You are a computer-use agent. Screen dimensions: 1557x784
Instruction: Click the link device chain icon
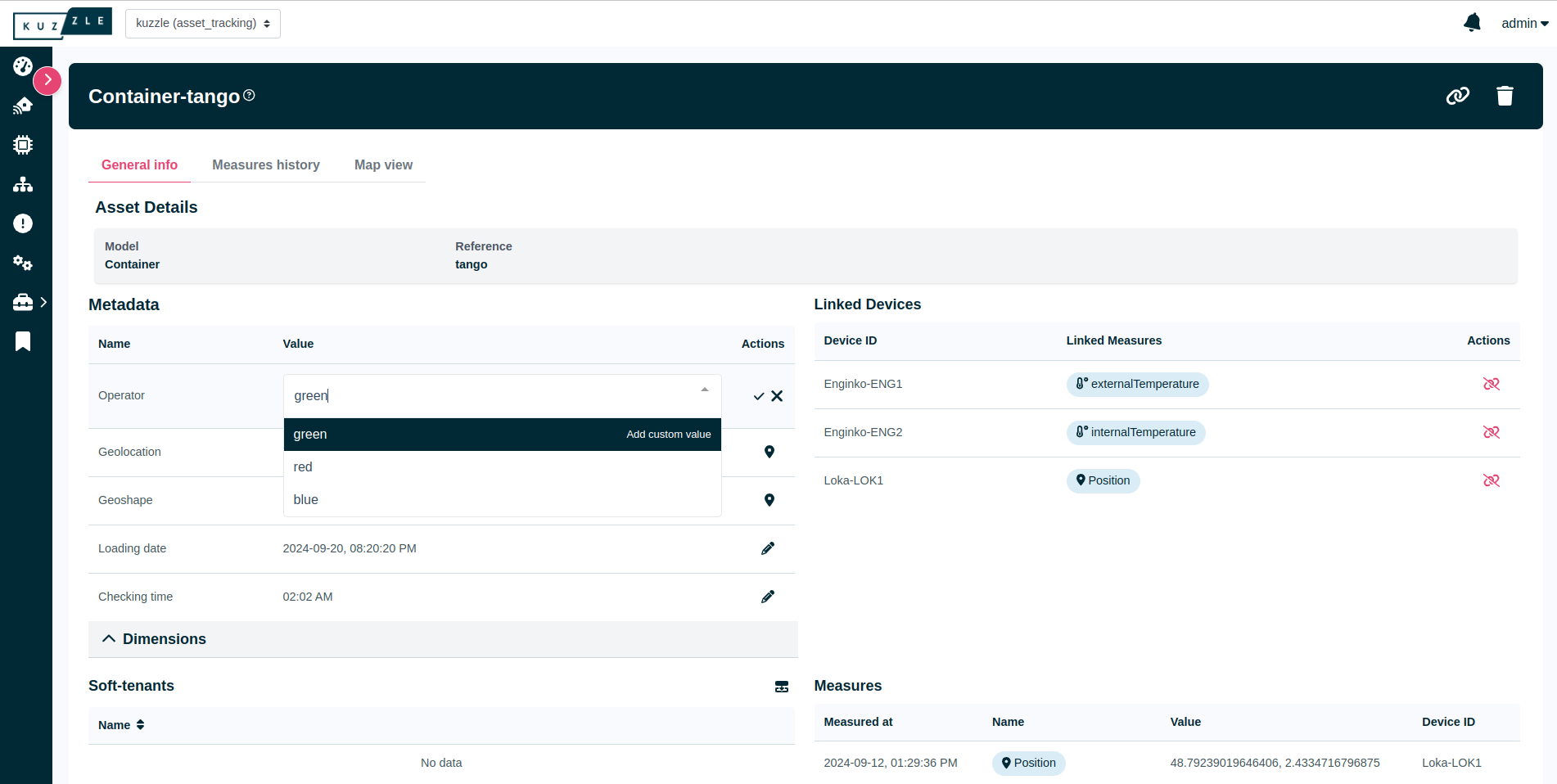pos(1457,96)
